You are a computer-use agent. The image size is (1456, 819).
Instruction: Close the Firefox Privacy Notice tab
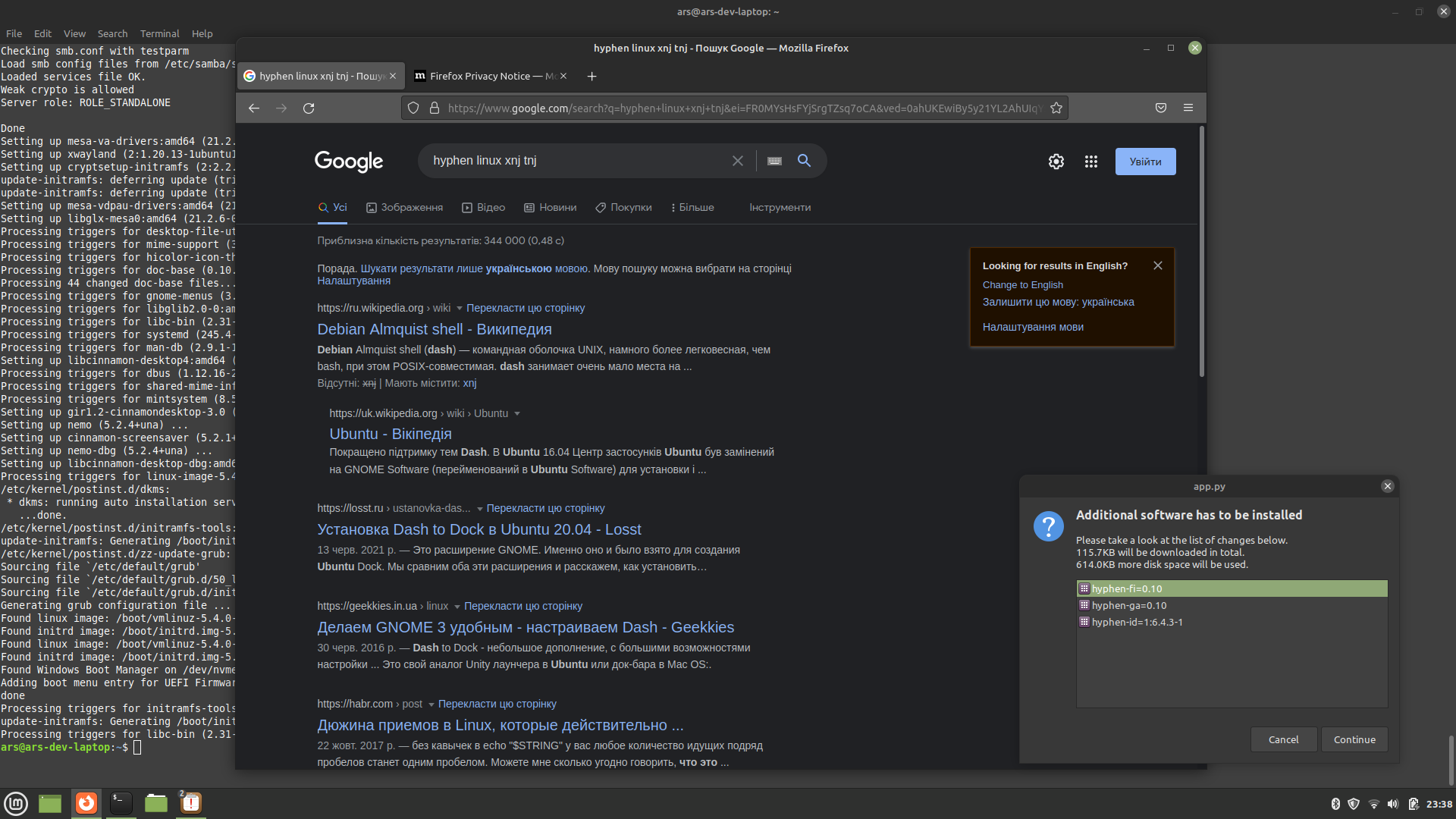pos(563,76)
